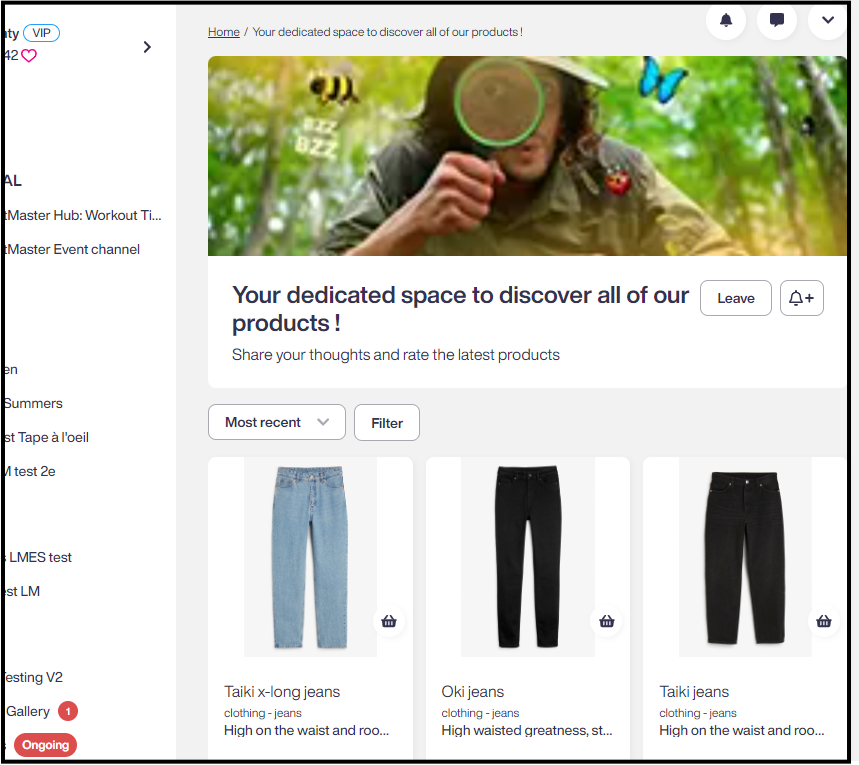Leave this product space
Screen dimensions: 859x765
pyautogui.click(x=735, y=298)
